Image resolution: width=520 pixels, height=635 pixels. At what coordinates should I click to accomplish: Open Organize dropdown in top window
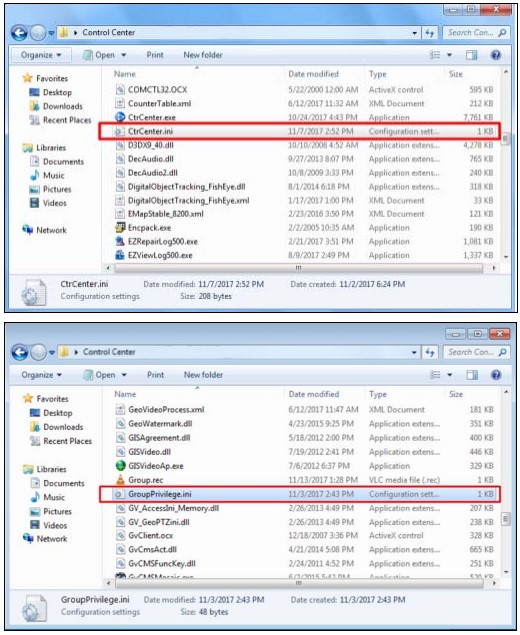41,55
